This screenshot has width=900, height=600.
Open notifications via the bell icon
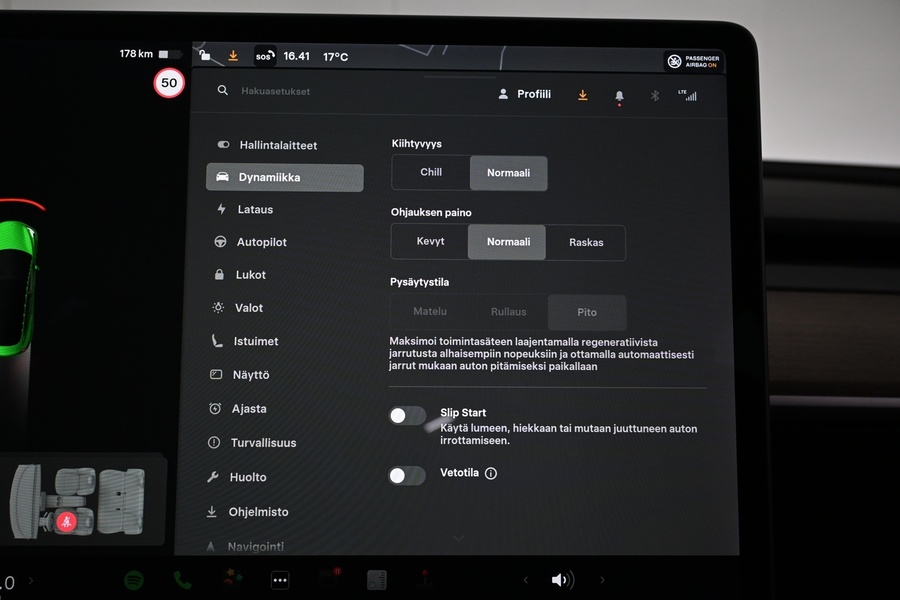(619, 93)
